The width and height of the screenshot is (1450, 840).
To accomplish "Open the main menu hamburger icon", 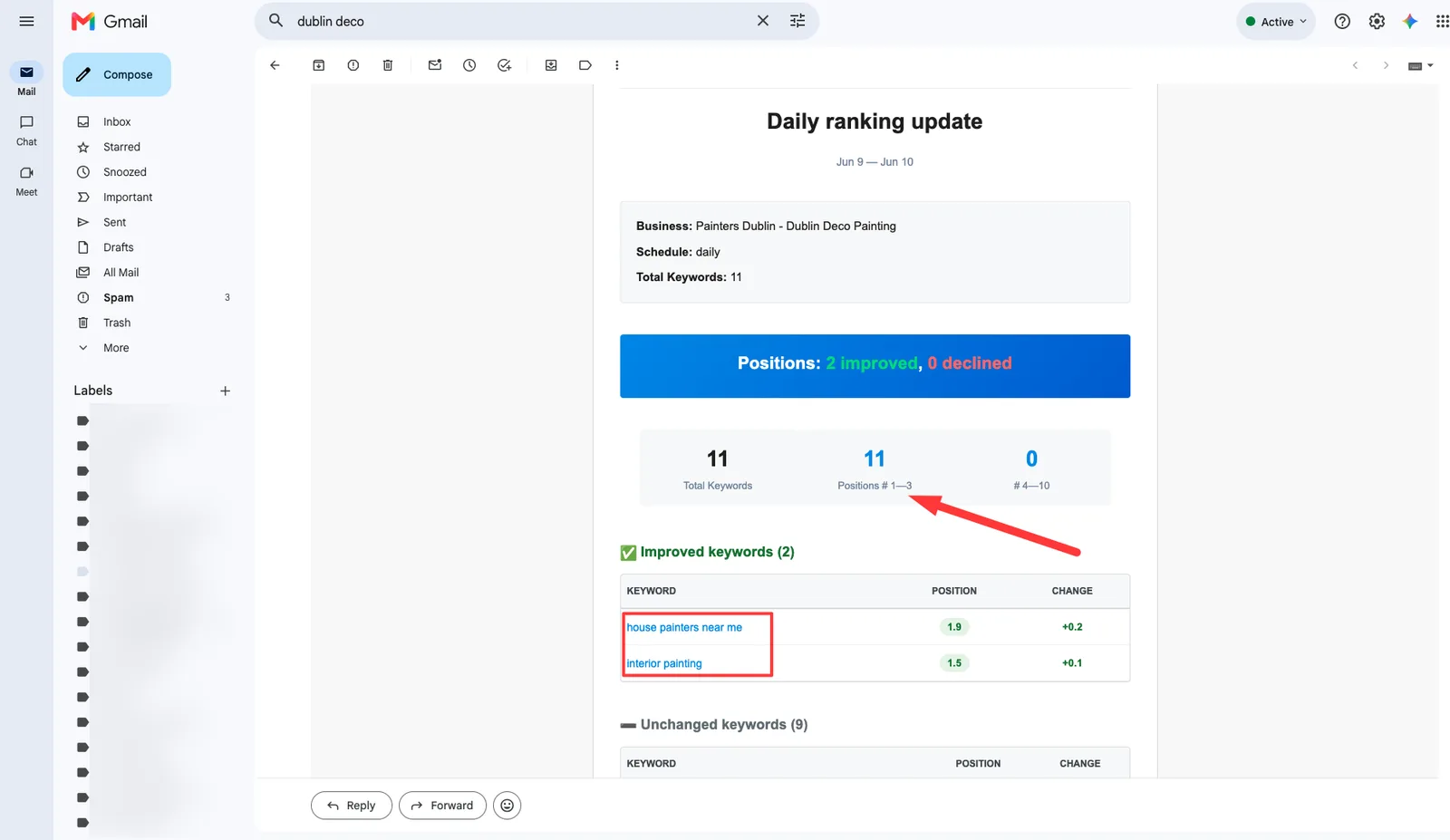I will [26, 21].
